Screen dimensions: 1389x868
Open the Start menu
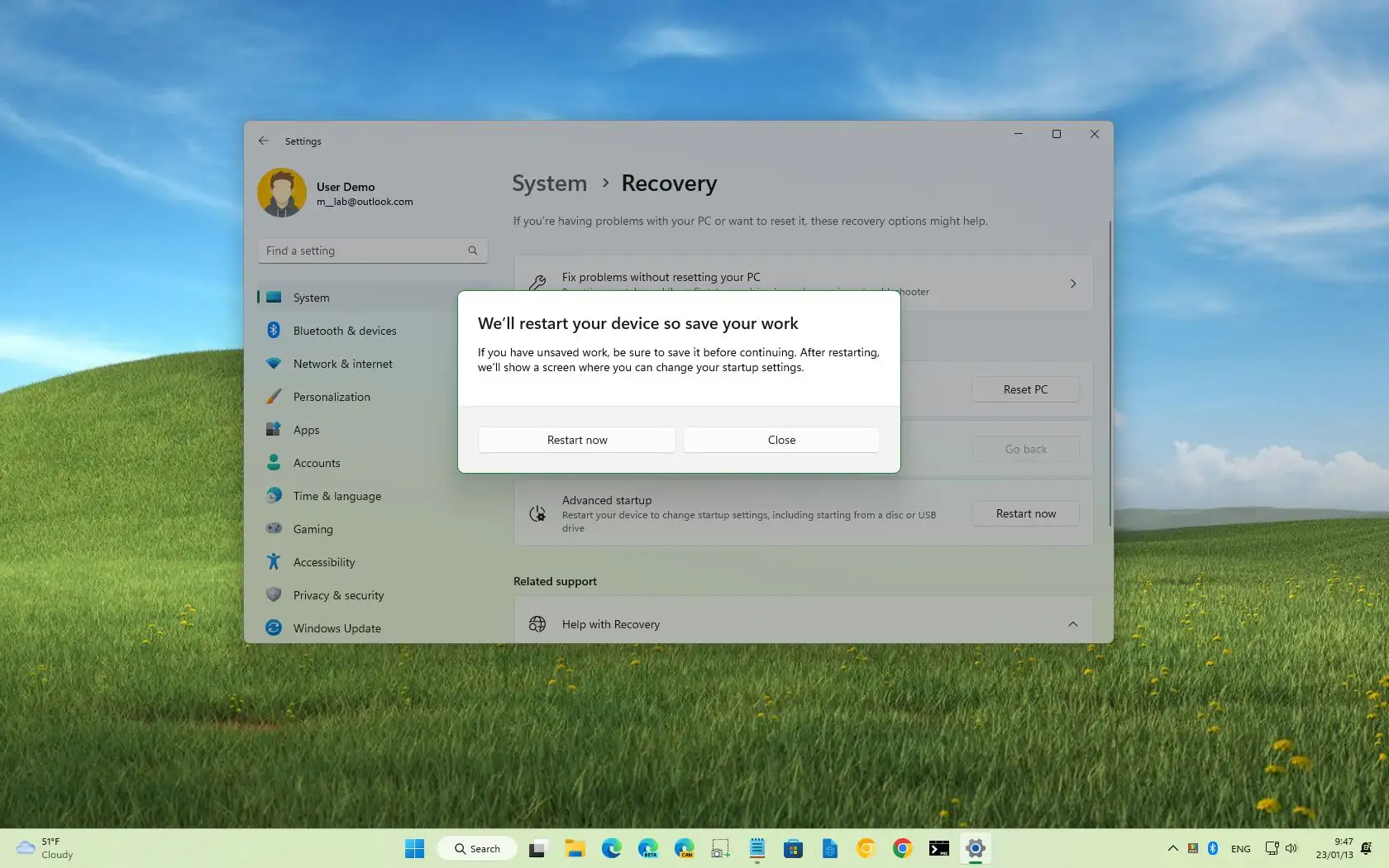coord(413,848)
